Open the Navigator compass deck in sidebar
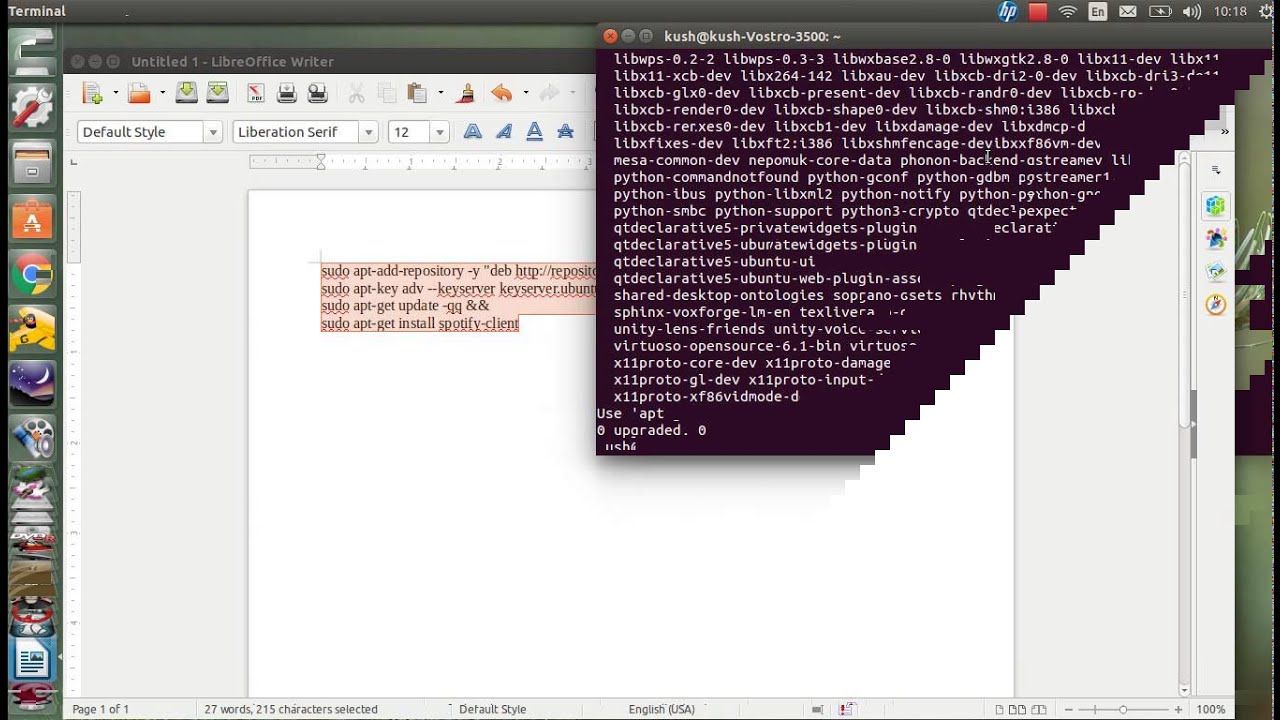The width and height of the screenshot is (1280, 720). point(1216,304)
